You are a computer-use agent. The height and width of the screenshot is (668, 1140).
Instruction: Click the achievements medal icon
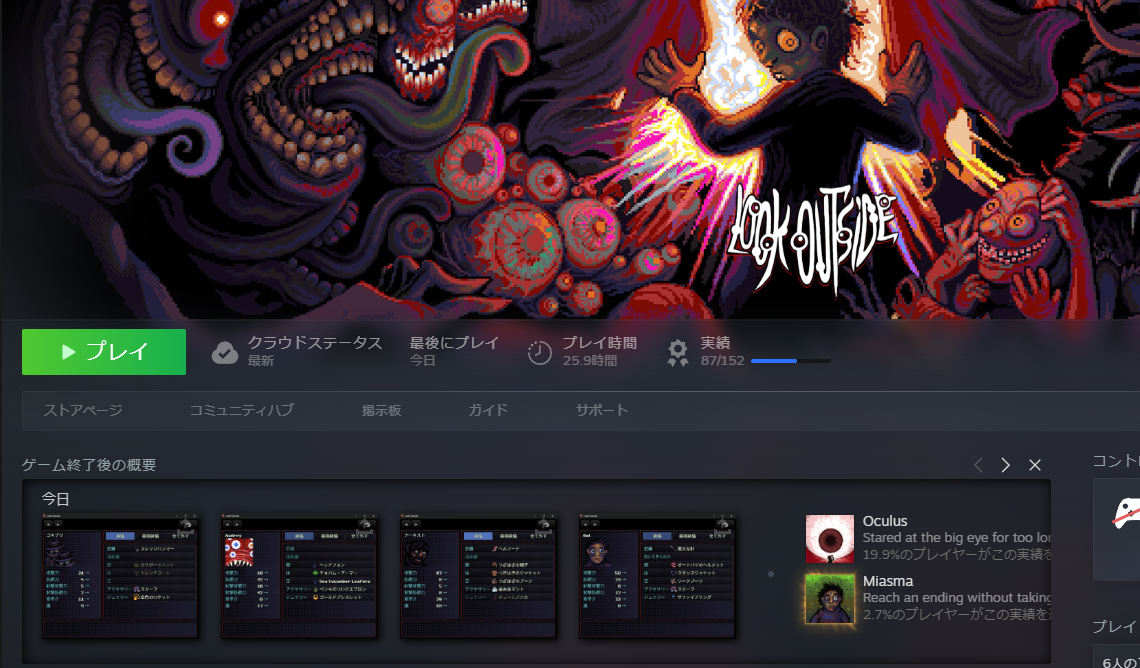678,352
